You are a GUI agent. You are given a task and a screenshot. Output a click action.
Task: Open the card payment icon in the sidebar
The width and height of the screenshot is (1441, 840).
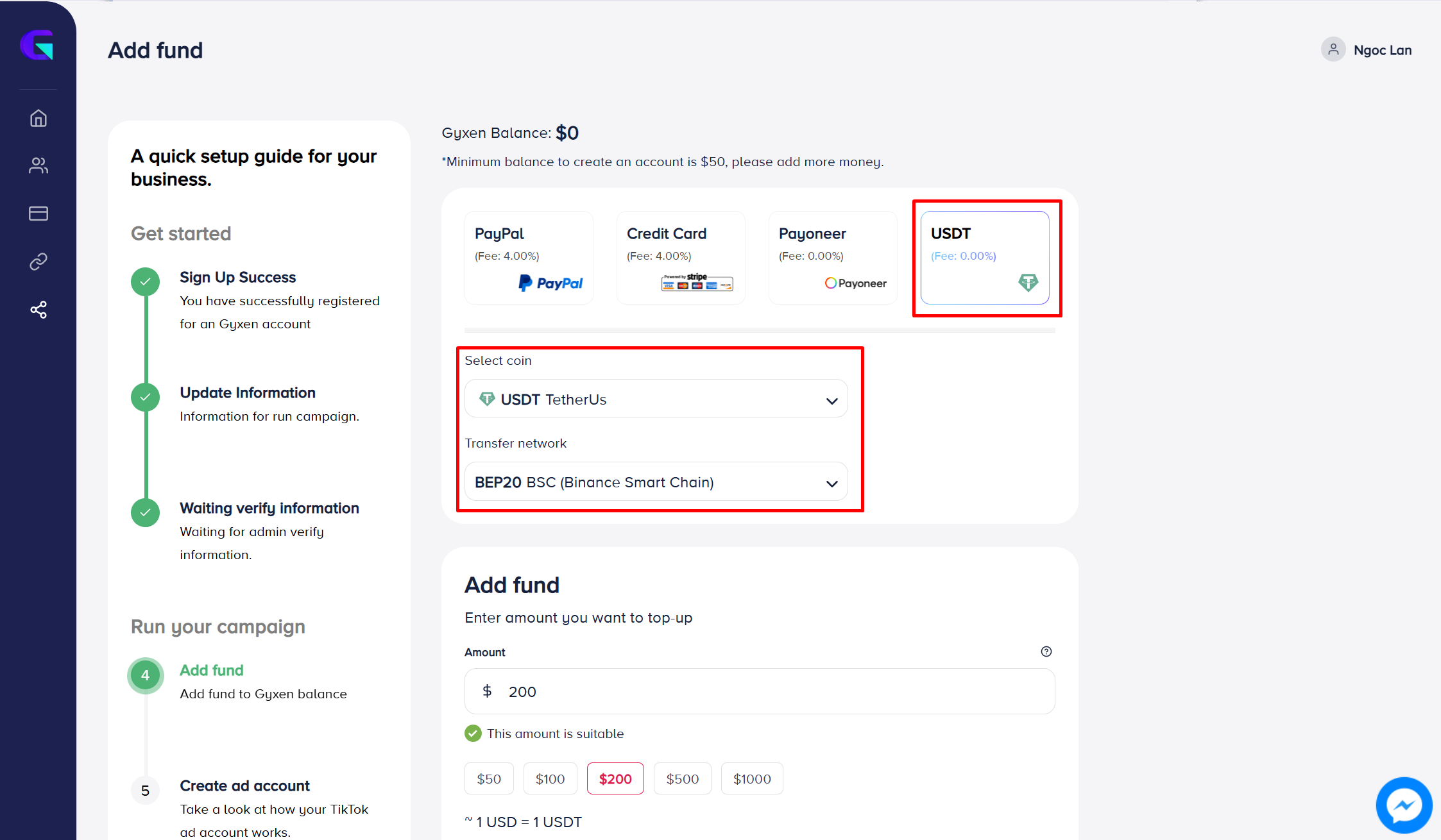(x=38, y=214)
